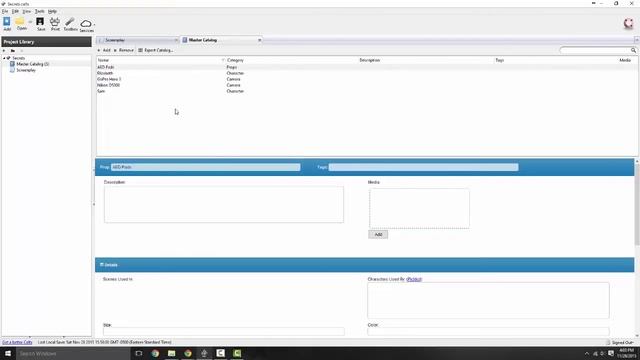Click the Color input field
This screenshot has height=360, width=640.
click(x=488, y=331)
